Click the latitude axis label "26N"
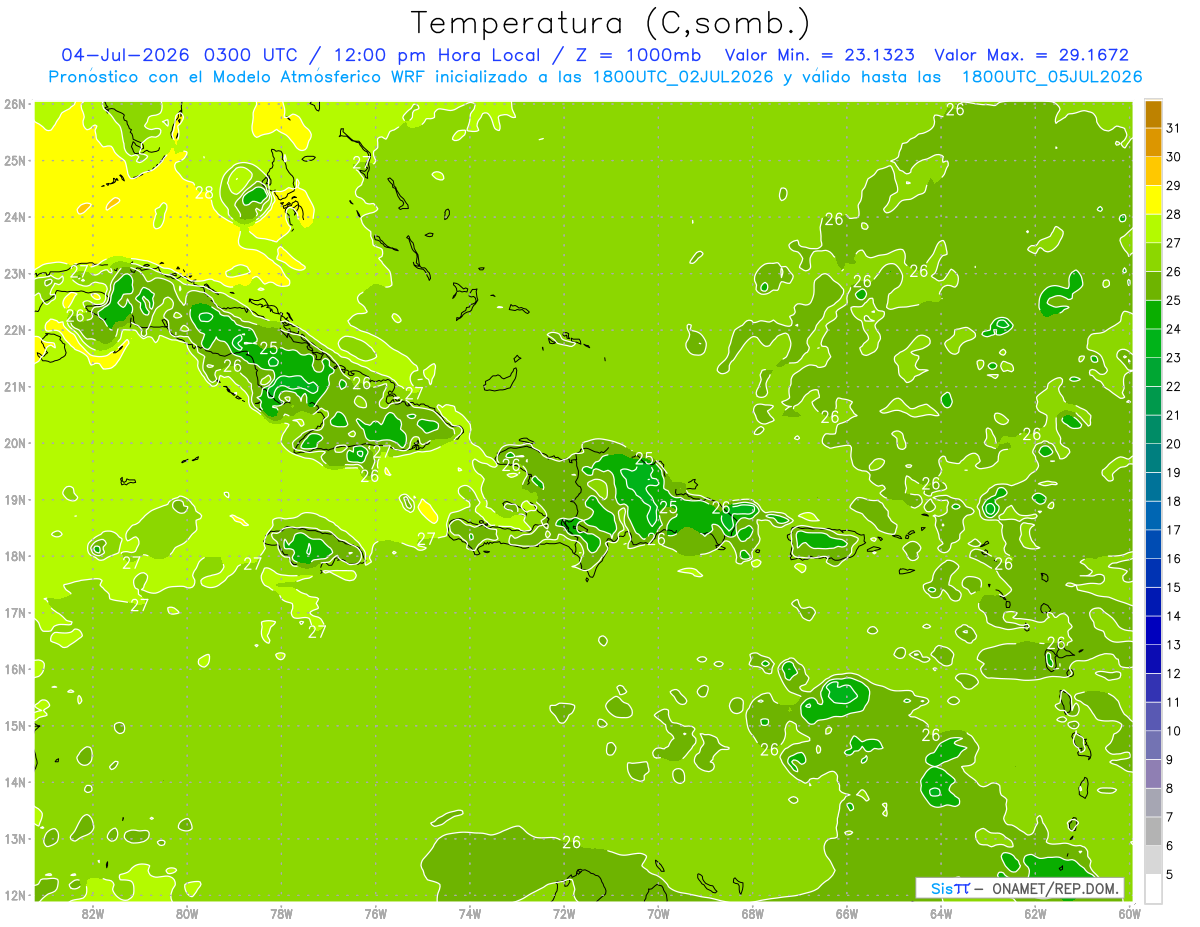This screenshot has width=1200, height=927. tap(14, 104)
